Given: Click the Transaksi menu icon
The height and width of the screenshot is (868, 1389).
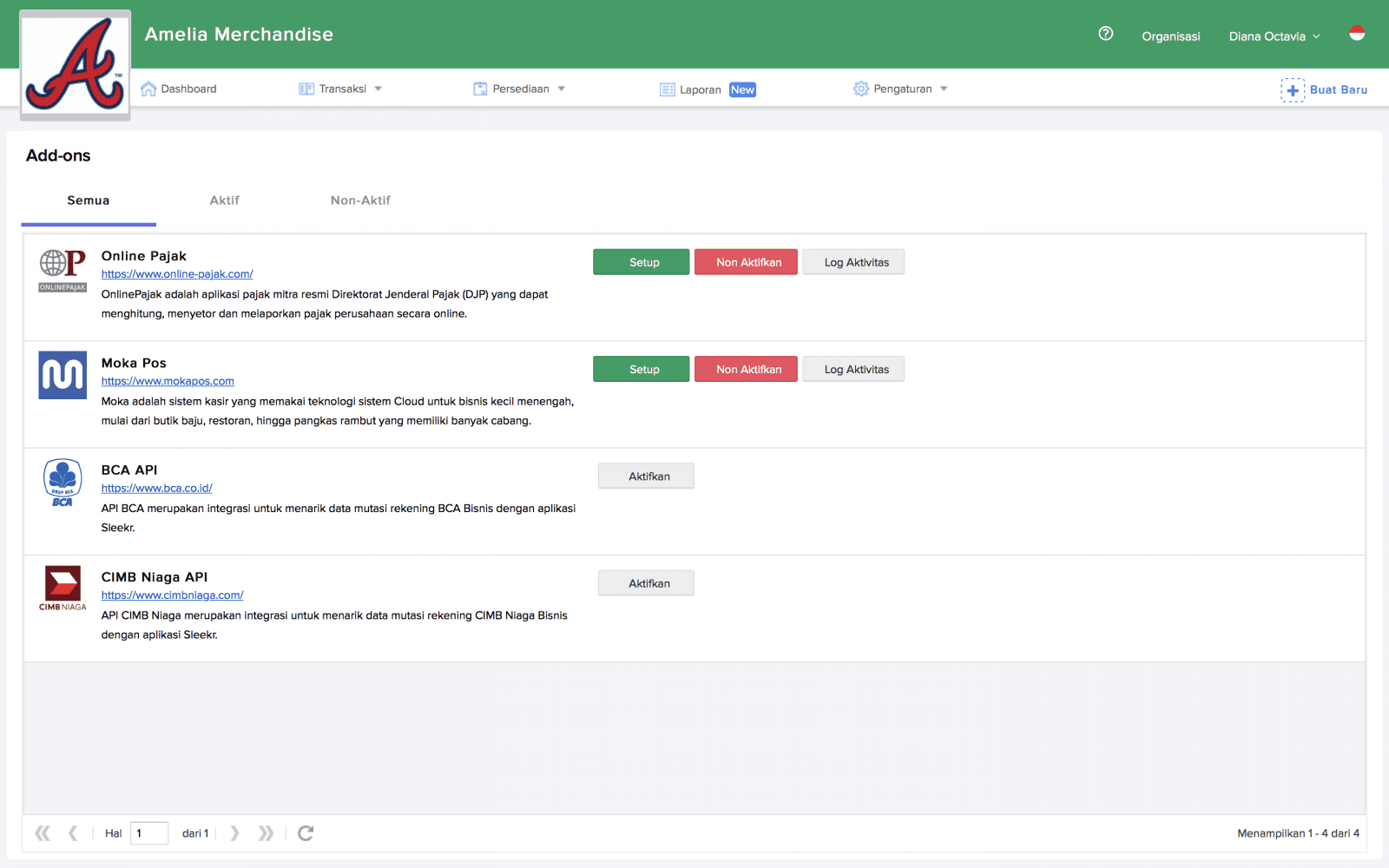Looking at the screenshot, I should pyautogui.click(x=306, y=89).
